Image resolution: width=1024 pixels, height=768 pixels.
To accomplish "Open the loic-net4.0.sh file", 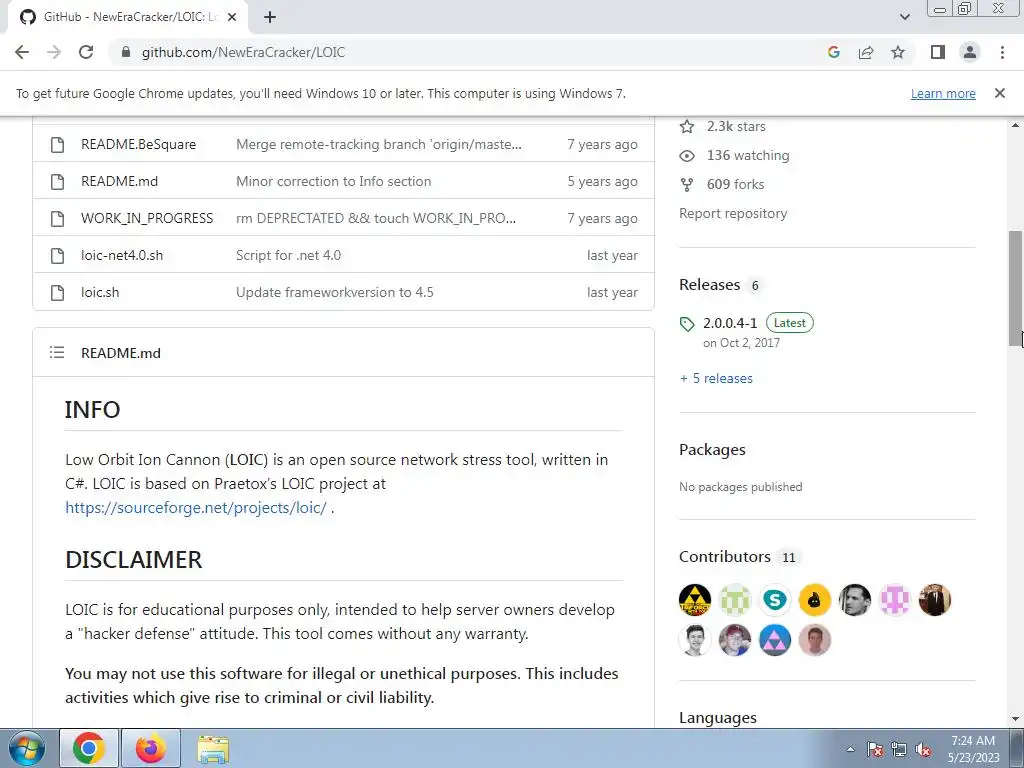I will click(122, 255).
